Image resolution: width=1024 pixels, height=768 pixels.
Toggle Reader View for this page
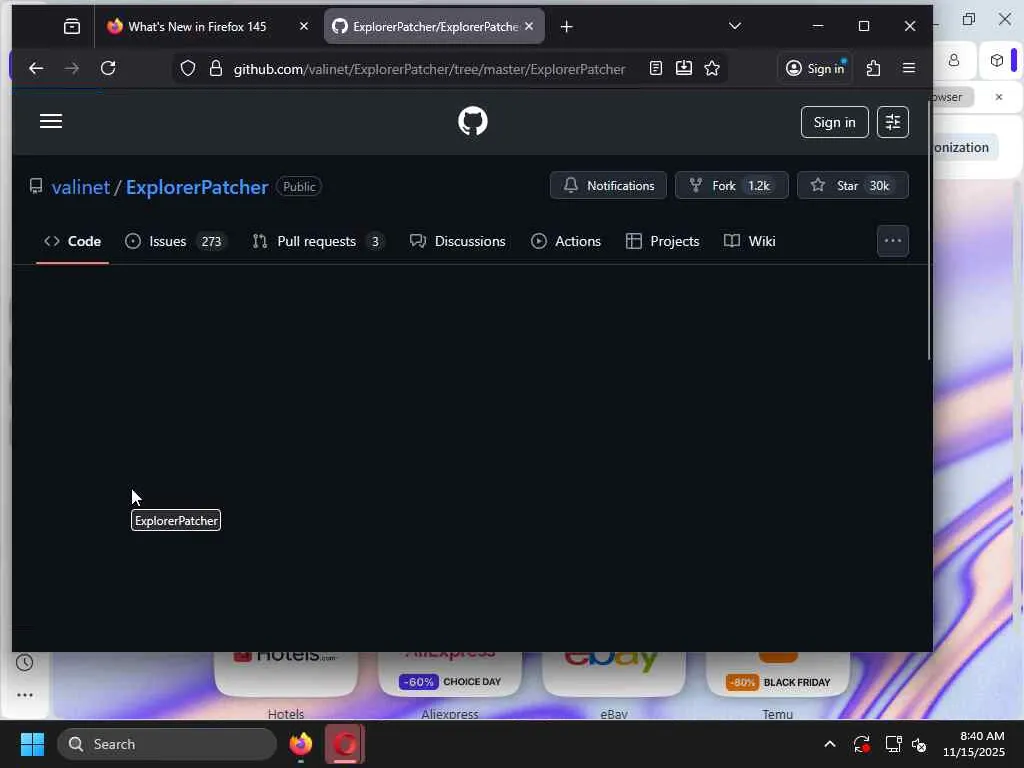[656, 69]
